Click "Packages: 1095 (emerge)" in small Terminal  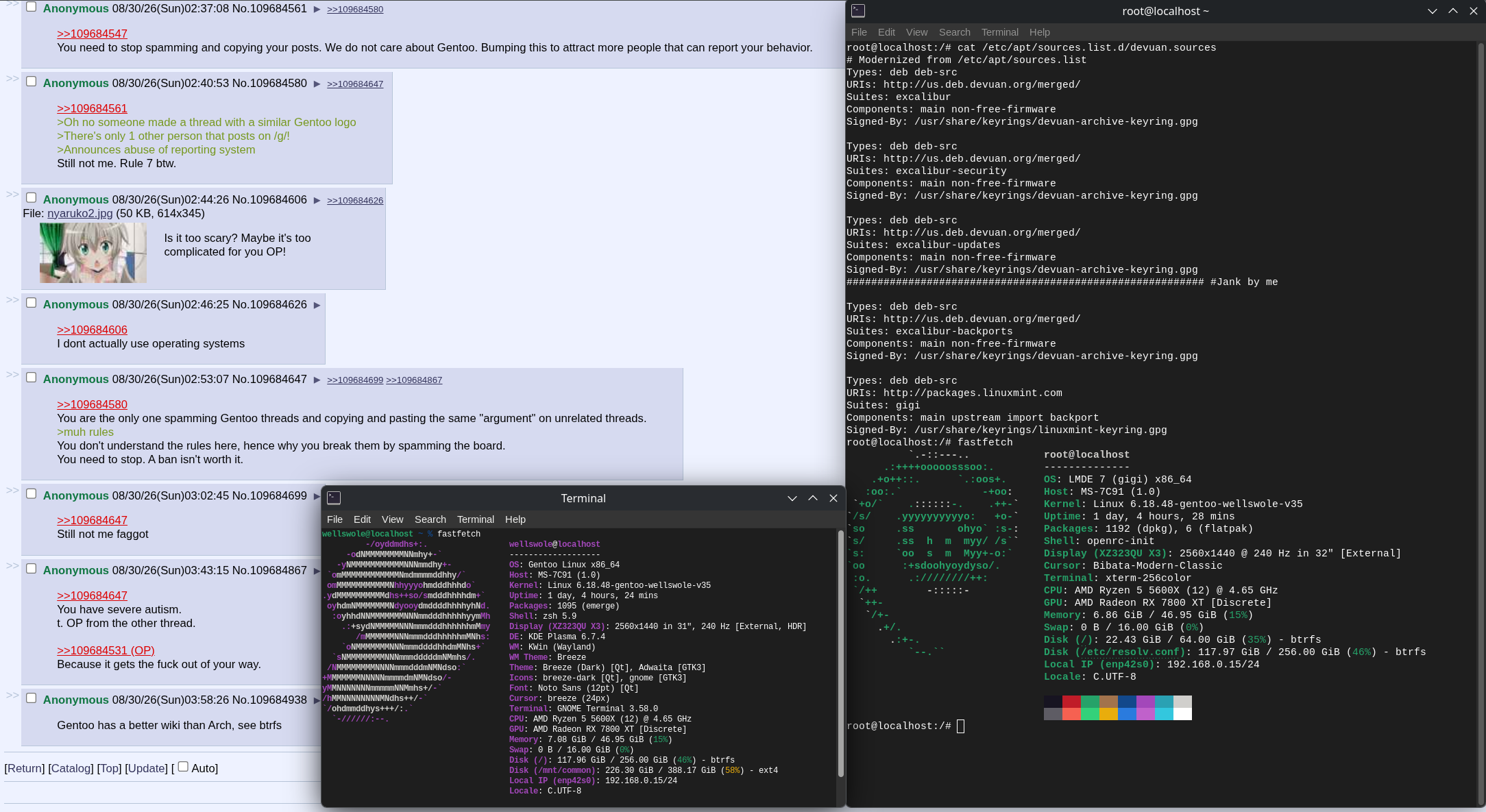tap(564, 606)
